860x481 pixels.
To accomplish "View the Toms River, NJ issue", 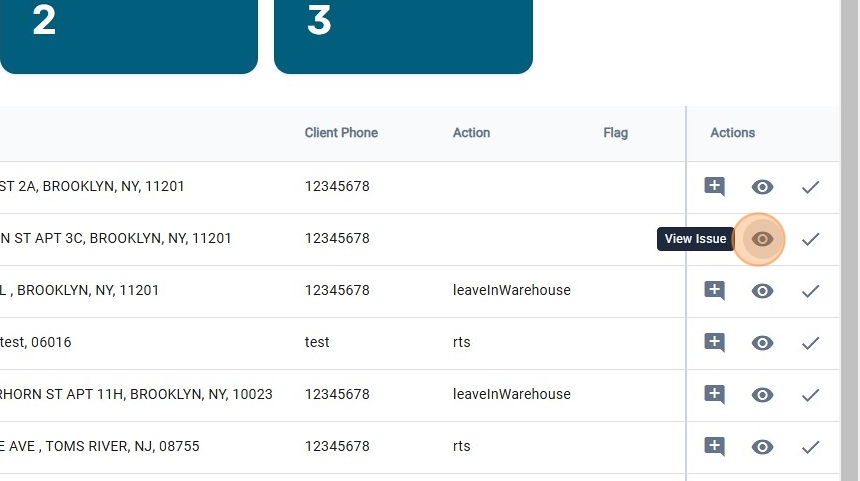I will tap(762, 447).
